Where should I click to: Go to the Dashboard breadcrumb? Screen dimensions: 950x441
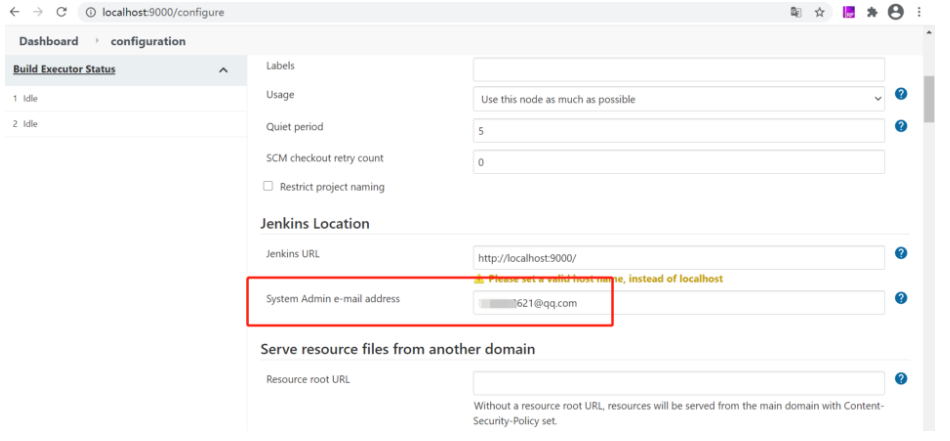pos(48,41)
